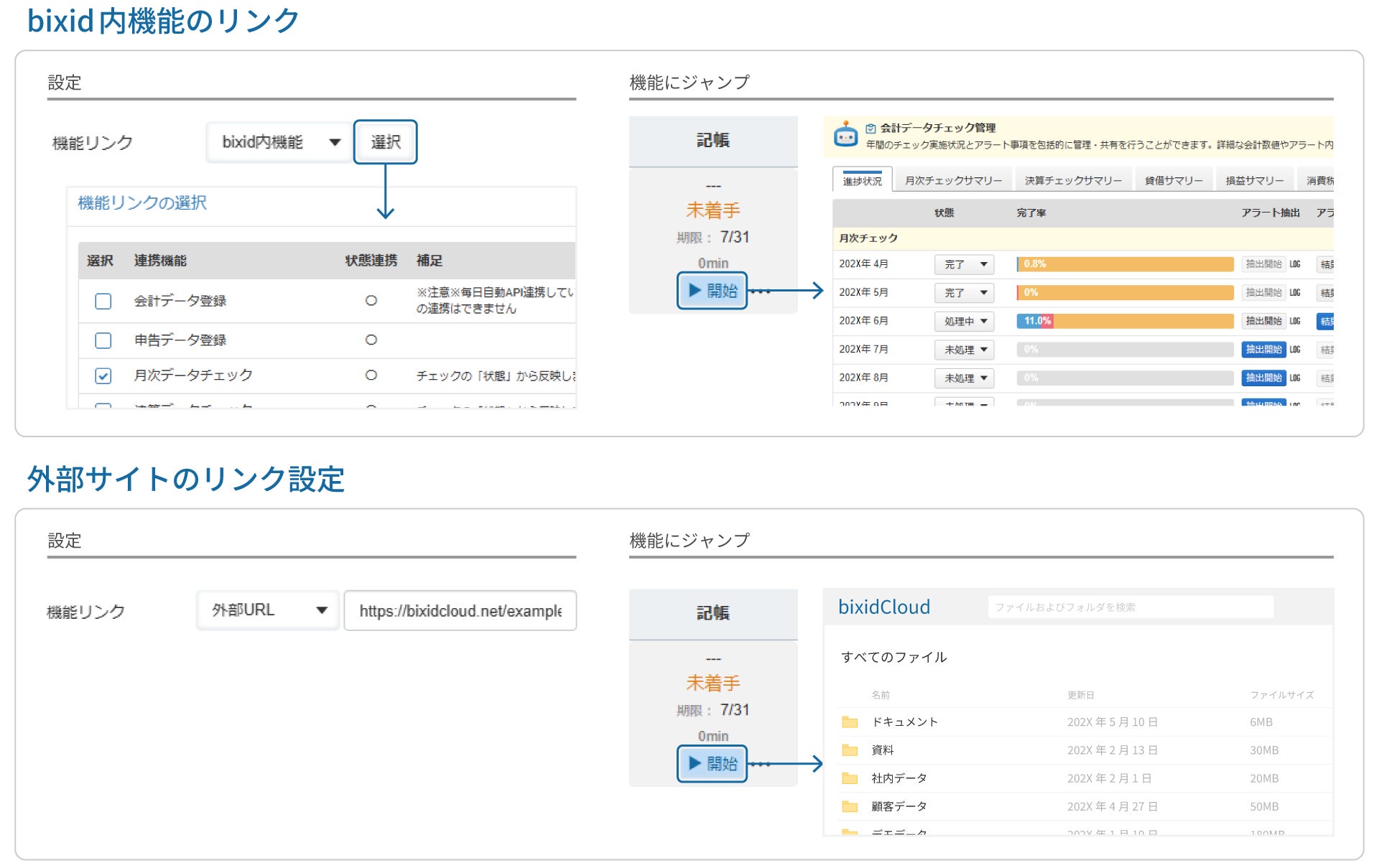Image resolution: width=1379 pixels, height=868 pixels.
Task: Open the bixid内機能 link type dropdown
Action: pyautogui.click(x=279, y=142)
